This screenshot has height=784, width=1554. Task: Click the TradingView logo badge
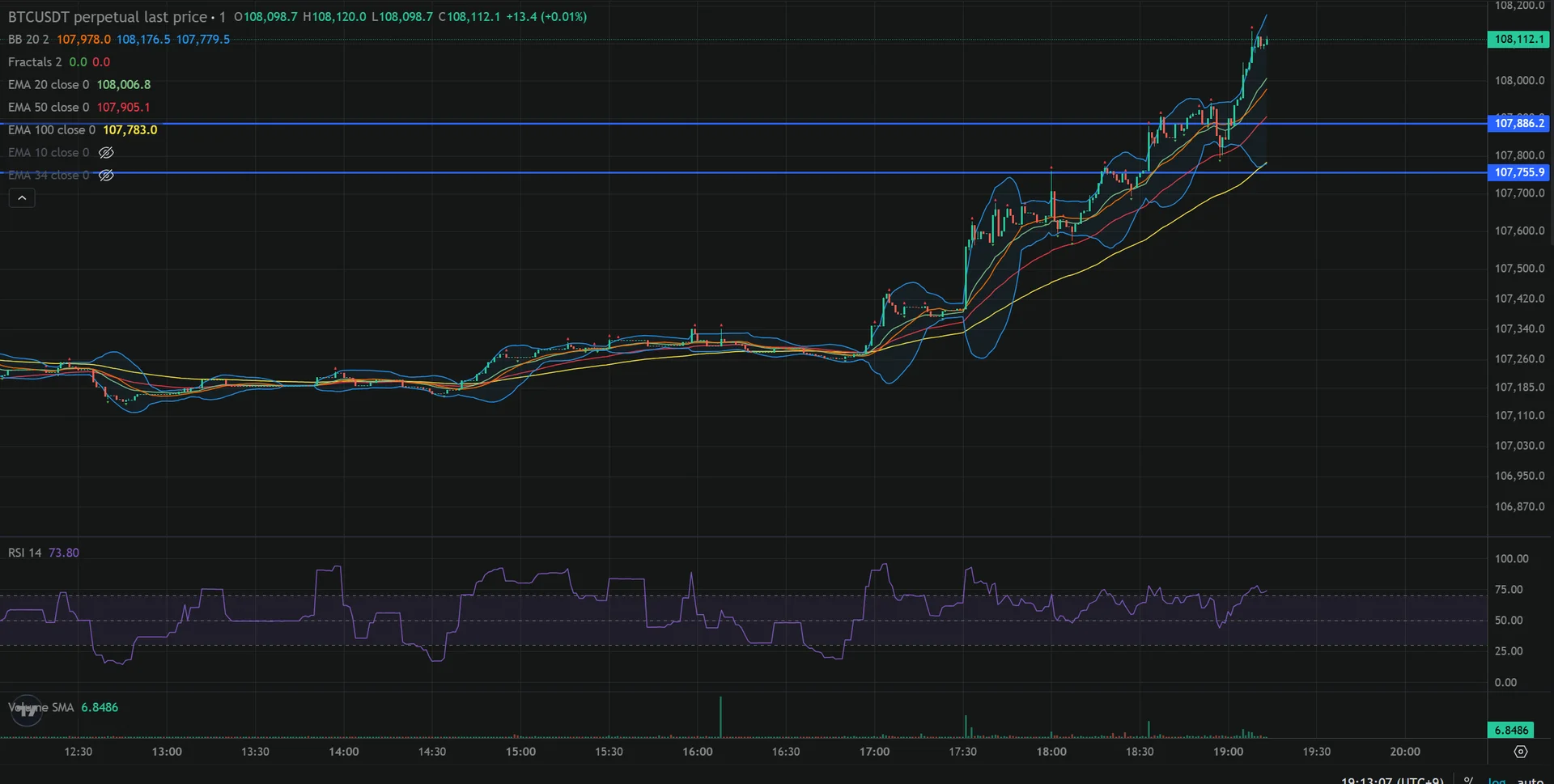27,710
